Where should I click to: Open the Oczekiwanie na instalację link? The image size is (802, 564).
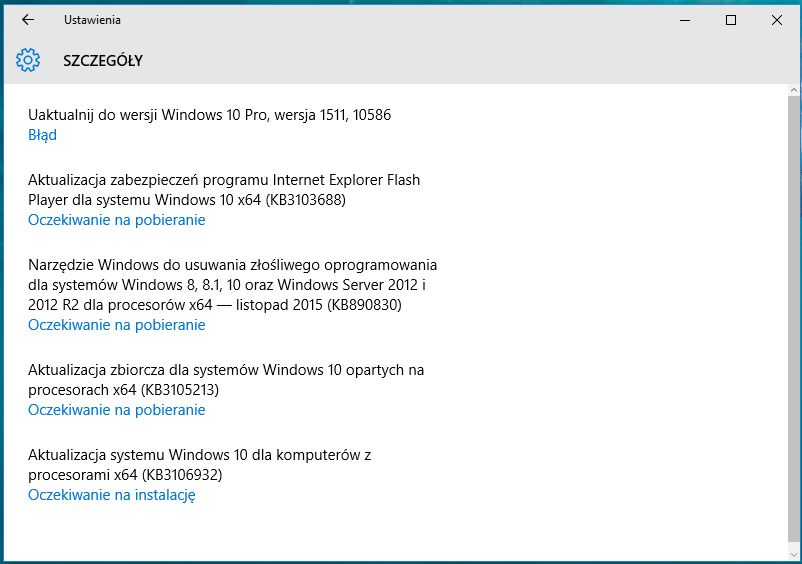click(111, 495)
